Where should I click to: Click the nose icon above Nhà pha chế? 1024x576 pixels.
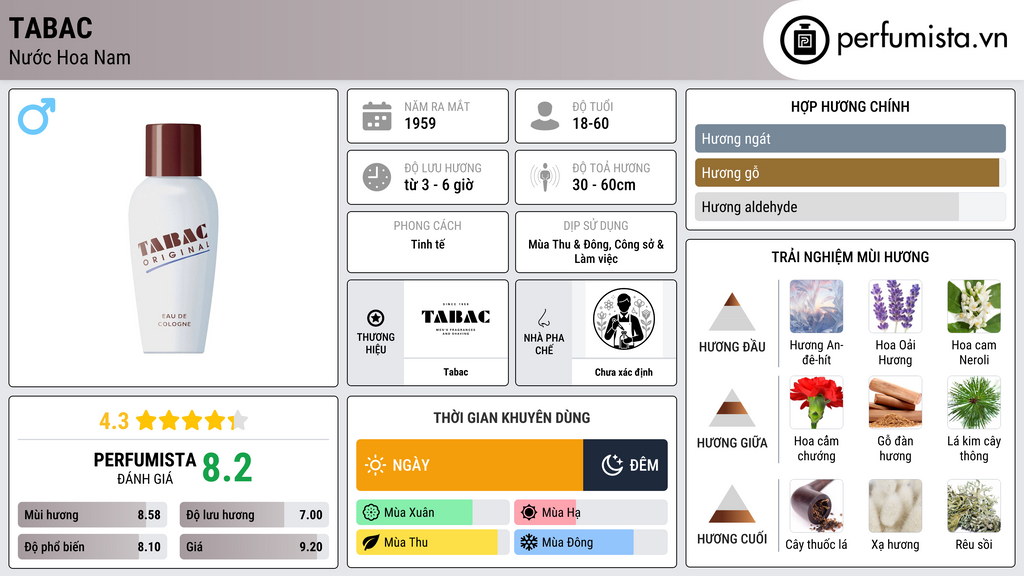coord(543,318)
